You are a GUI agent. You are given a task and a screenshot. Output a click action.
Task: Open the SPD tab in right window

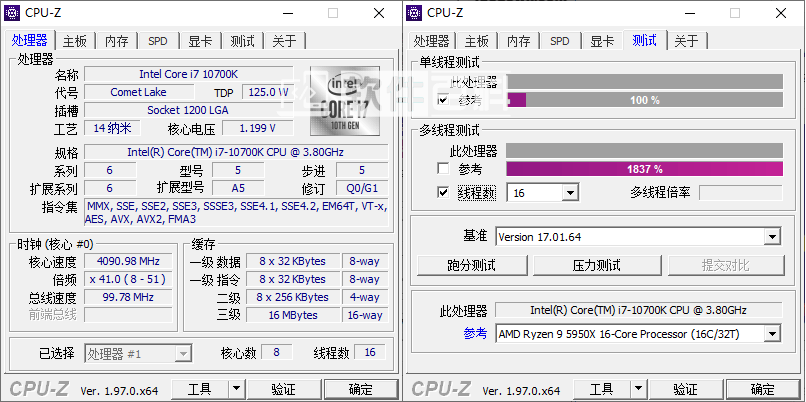click(x=560, y=41)
